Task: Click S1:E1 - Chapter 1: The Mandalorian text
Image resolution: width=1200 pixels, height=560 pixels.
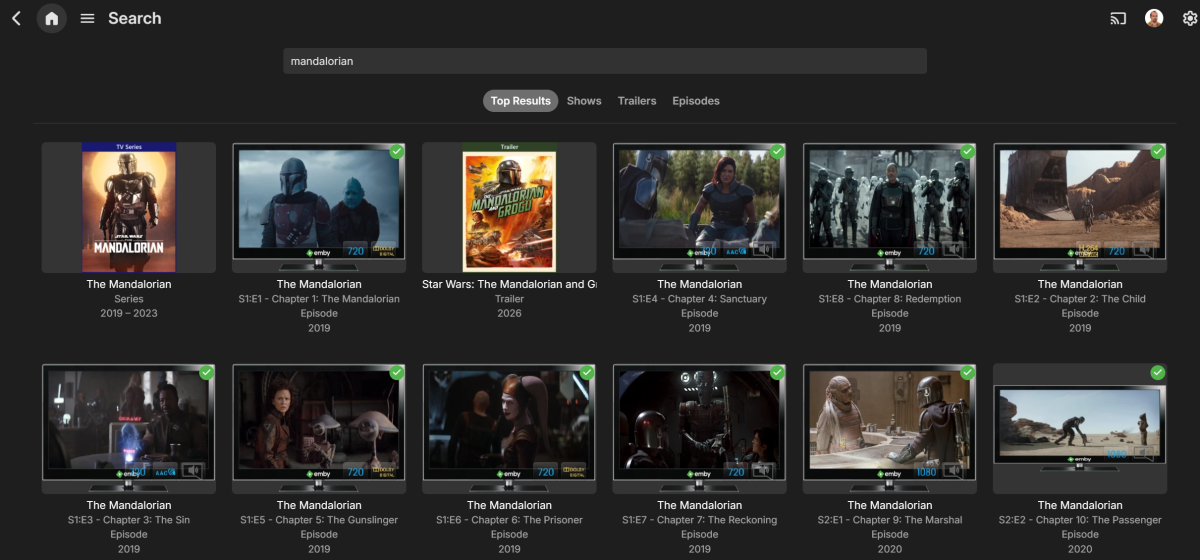Action: tap(319, 299)
